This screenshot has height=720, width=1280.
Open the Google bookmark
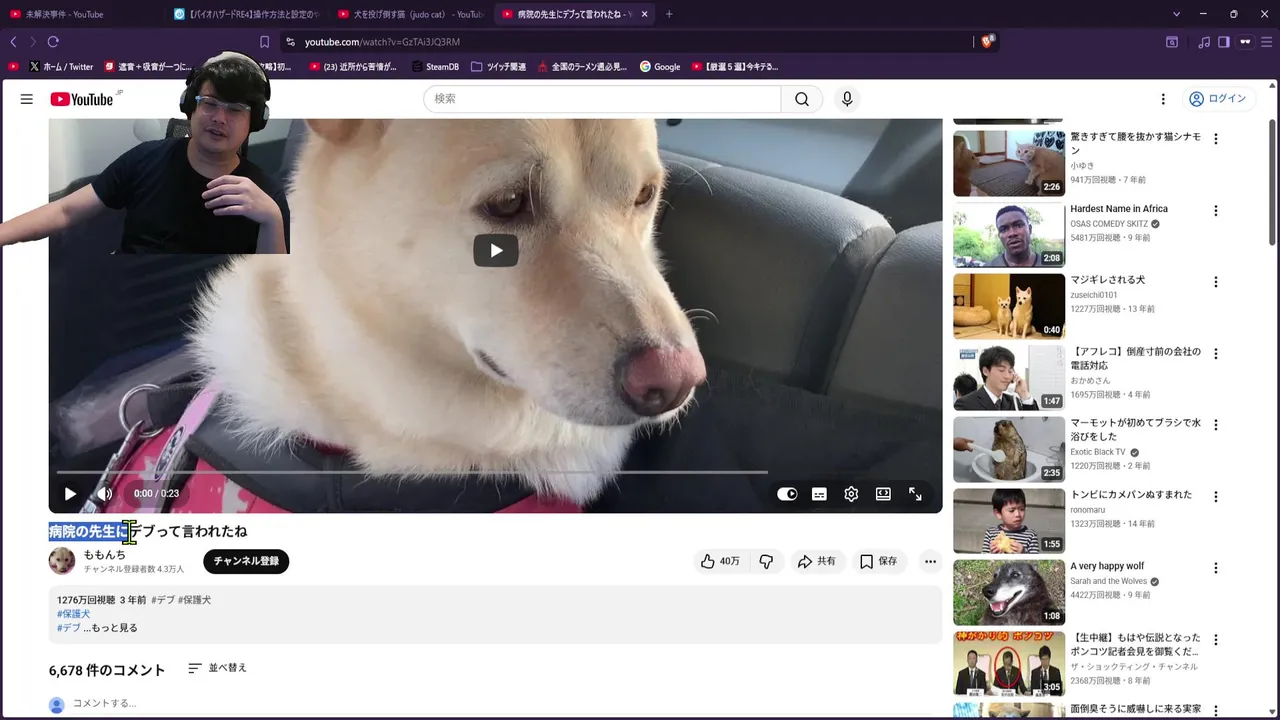[x=660, y=67]
